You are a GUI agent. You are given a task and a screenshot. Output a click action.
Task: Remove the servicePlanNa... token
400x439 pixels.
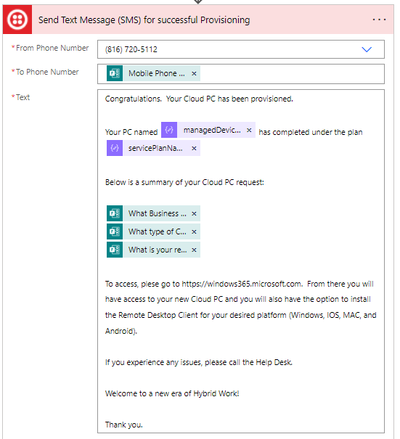(194, 148)
